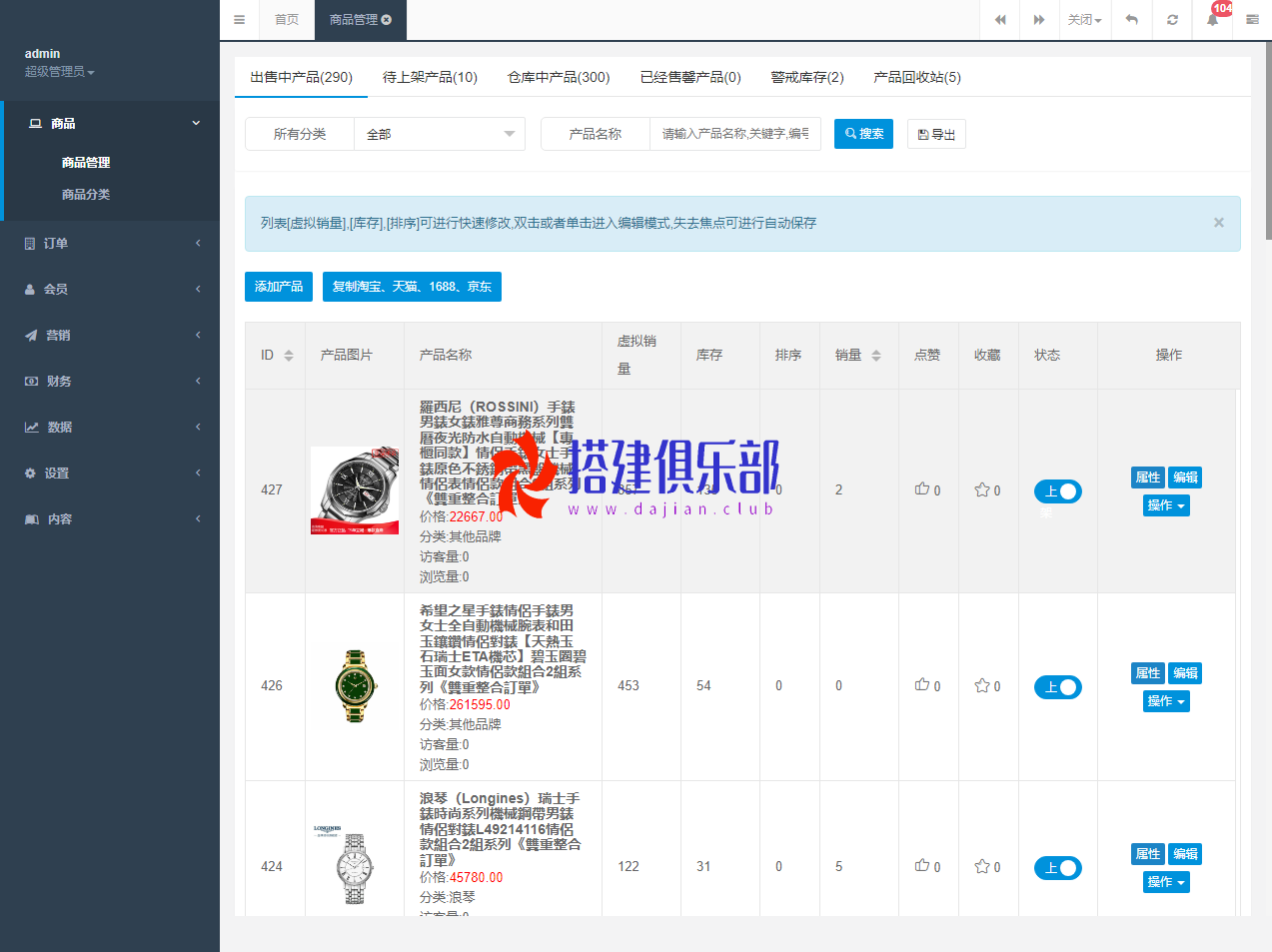Favorite star icon for product 426
1272x952 pixels.
[x=982, y=685]
